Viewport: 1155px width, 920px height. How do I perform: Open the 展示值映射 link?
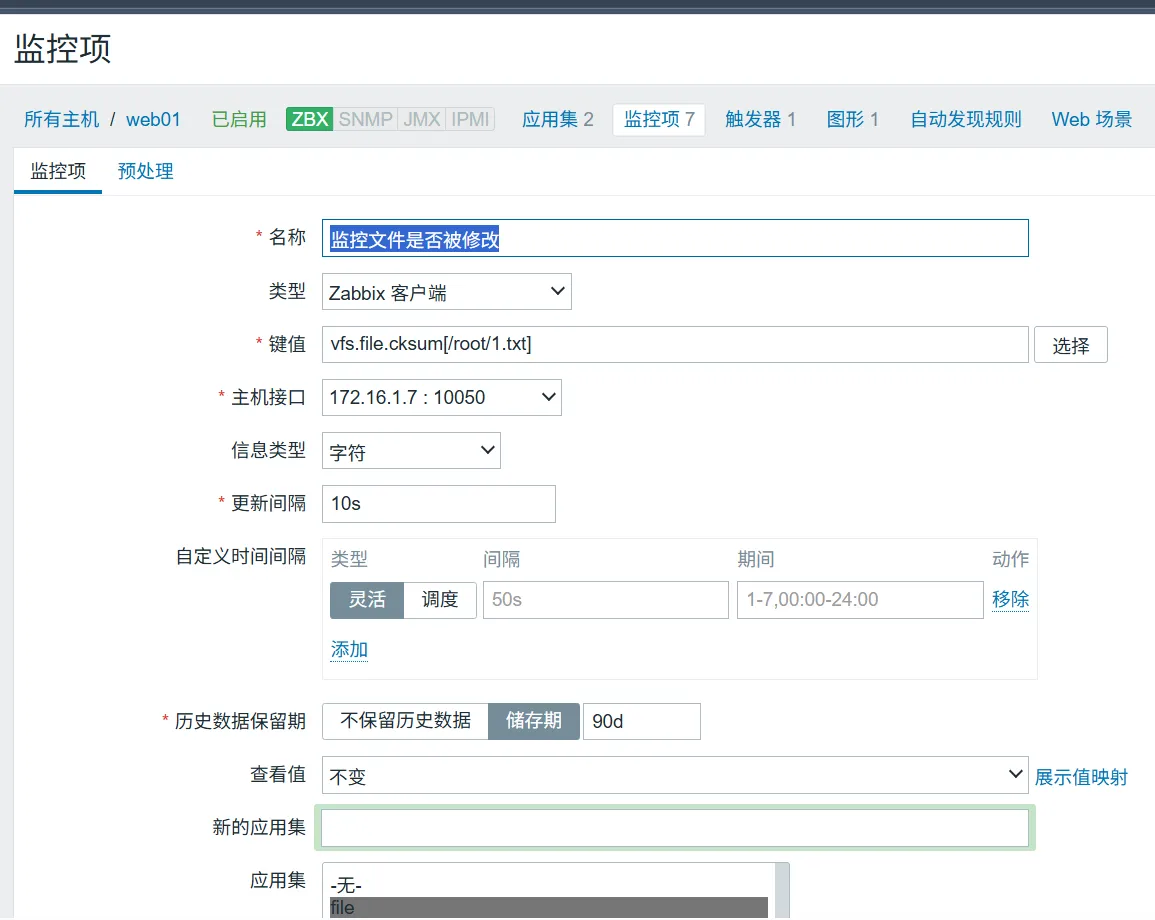1081,777
